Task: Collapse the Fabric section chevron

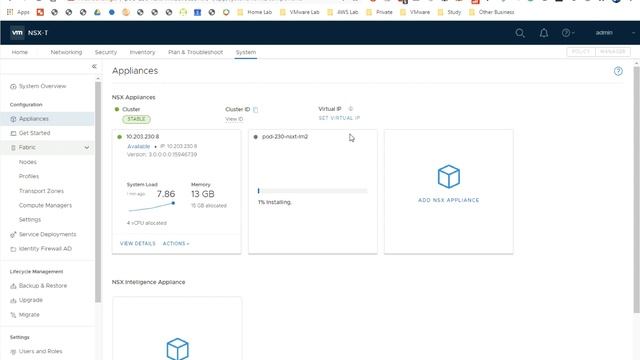Action: coord(87,147)
